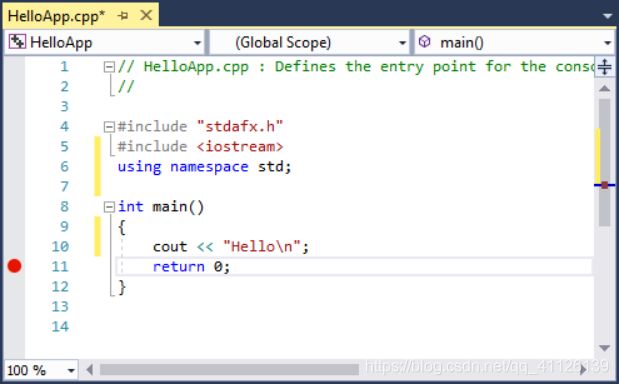Pin the HelloApp.cpp tab
619x385 pixels.
coord(123,16)
